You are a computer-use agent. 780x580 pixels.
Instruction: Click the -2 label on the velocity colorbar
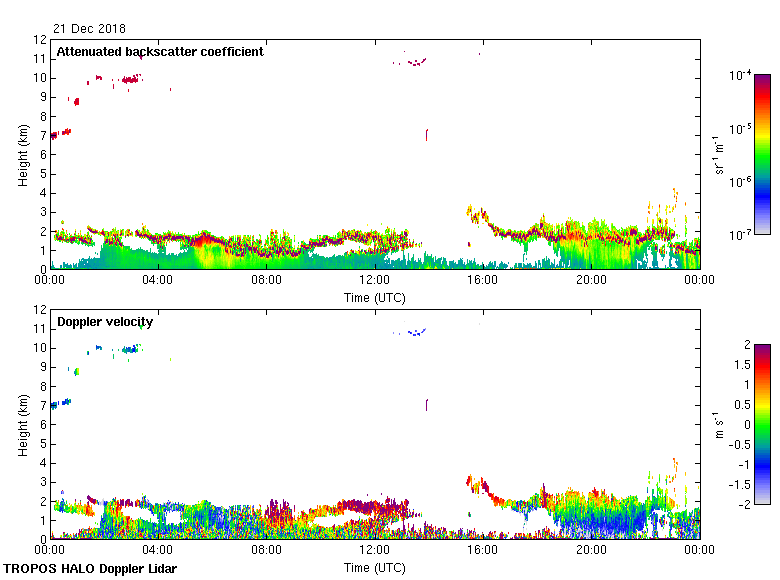745,503
